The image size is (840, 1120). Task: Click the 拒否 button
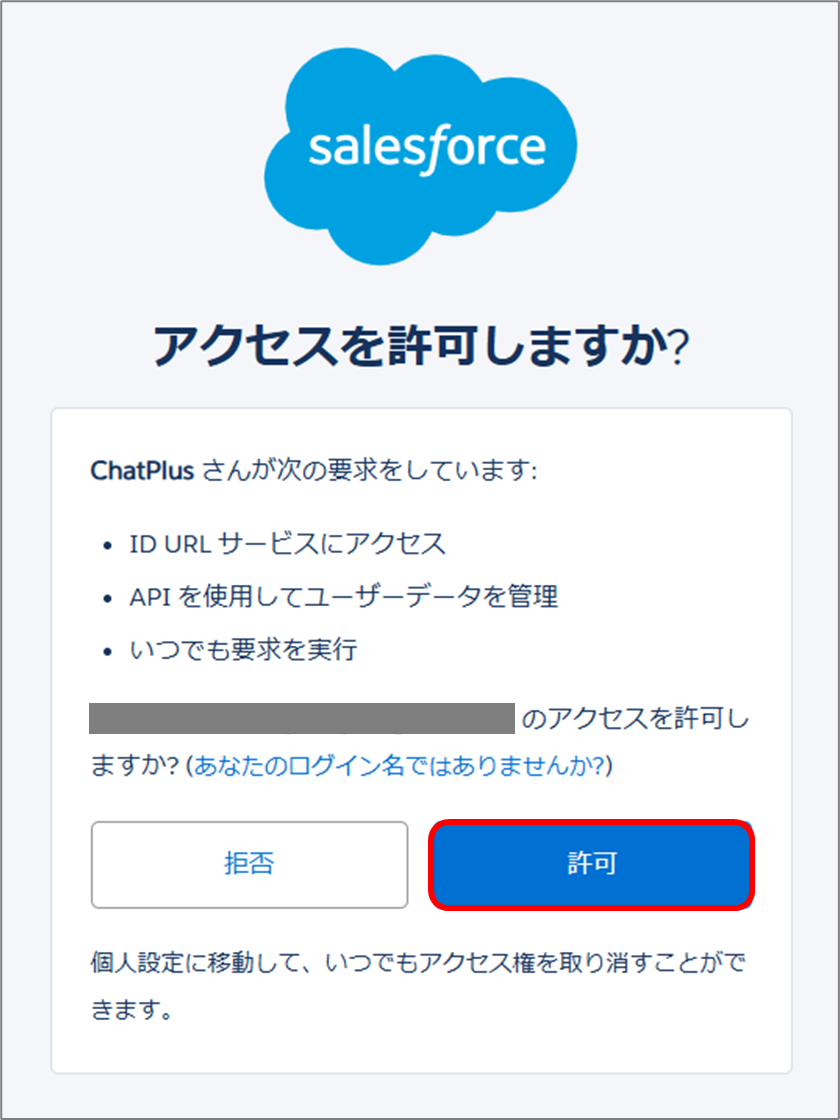249,864
